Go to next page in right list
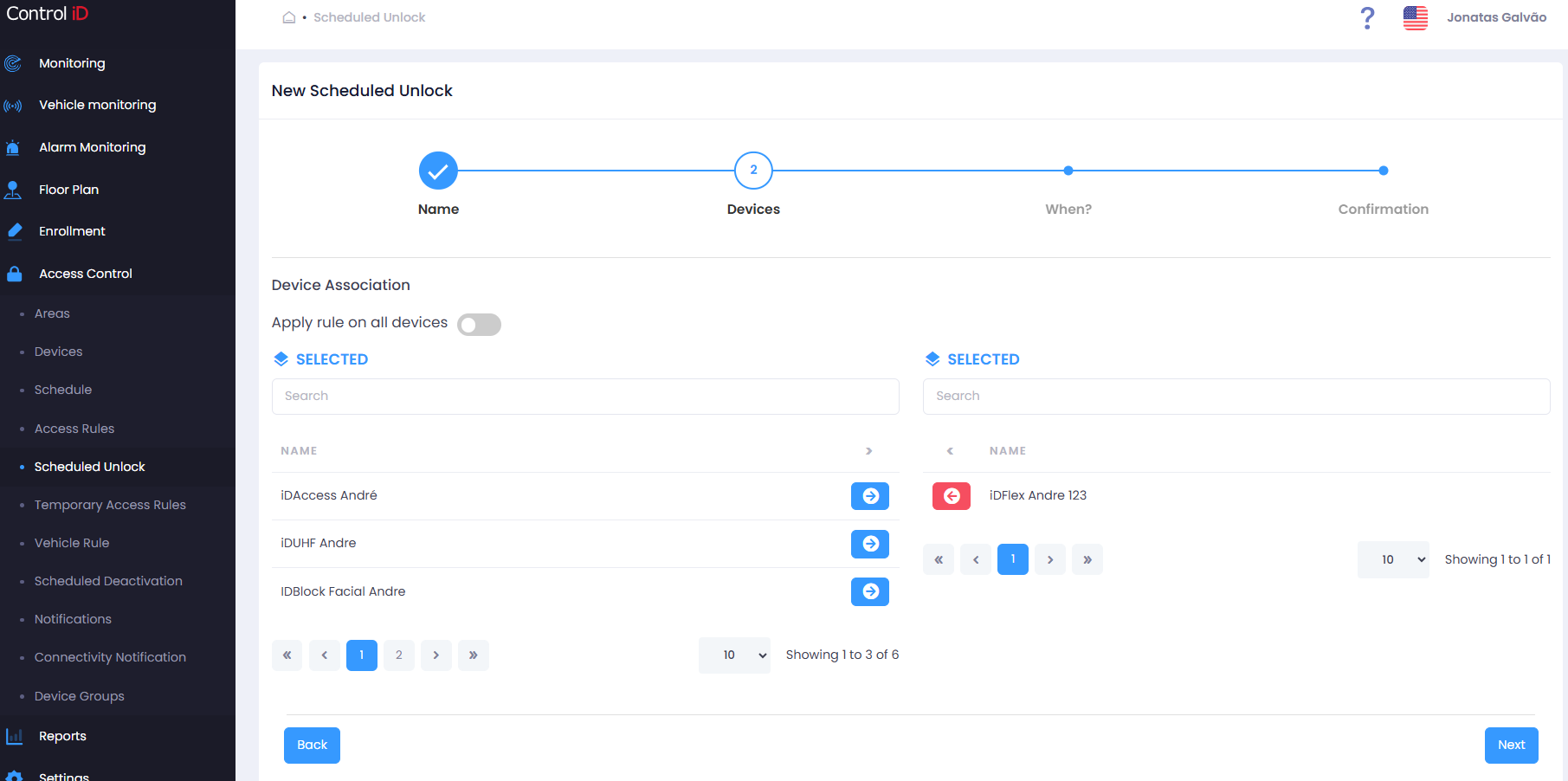 coord(1050,559)
